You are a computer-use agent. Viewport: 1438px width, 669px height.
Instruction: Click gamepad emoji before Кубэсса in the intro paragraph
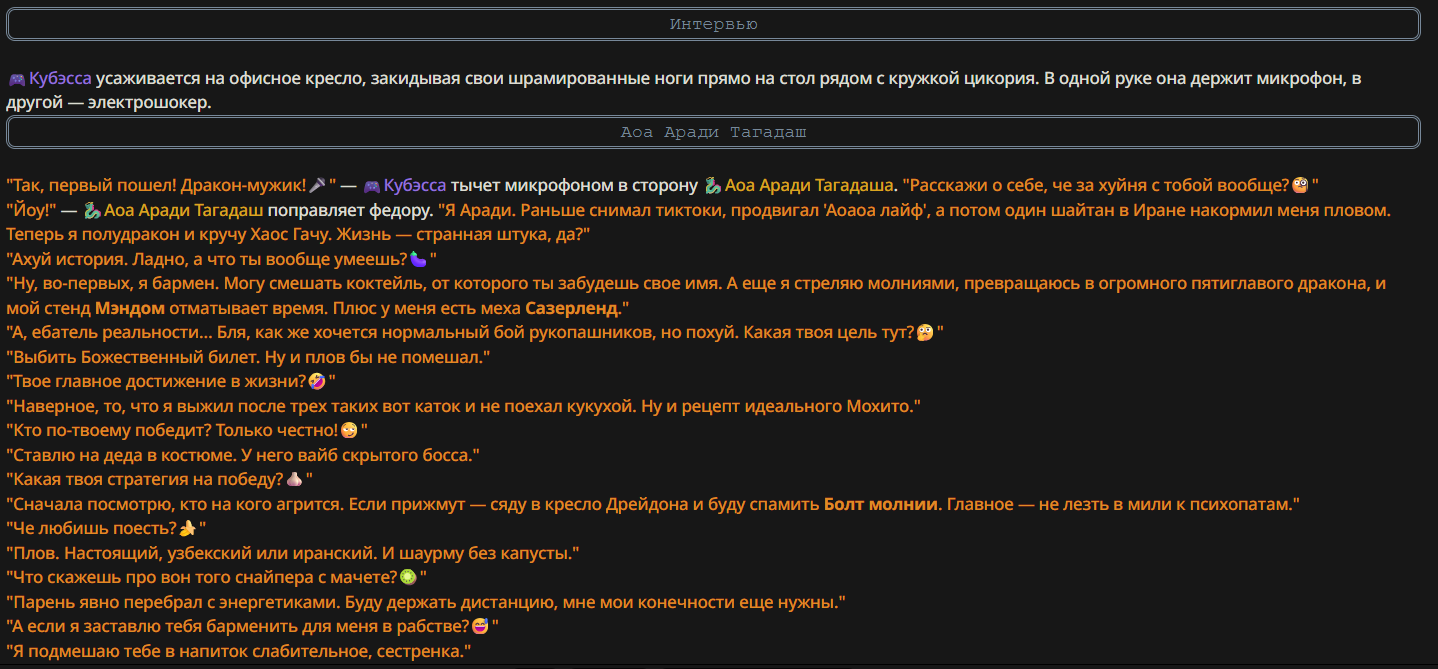click(16, 79)
